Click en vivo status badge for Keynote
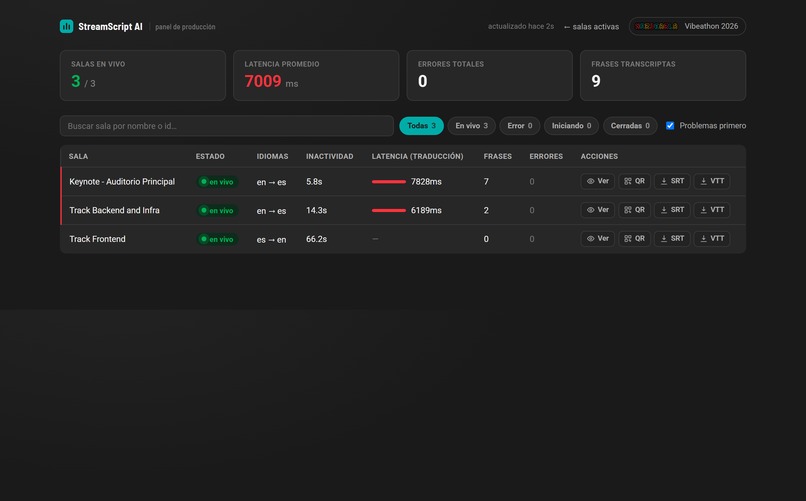The image size is (806, 501). coord(217,182)
